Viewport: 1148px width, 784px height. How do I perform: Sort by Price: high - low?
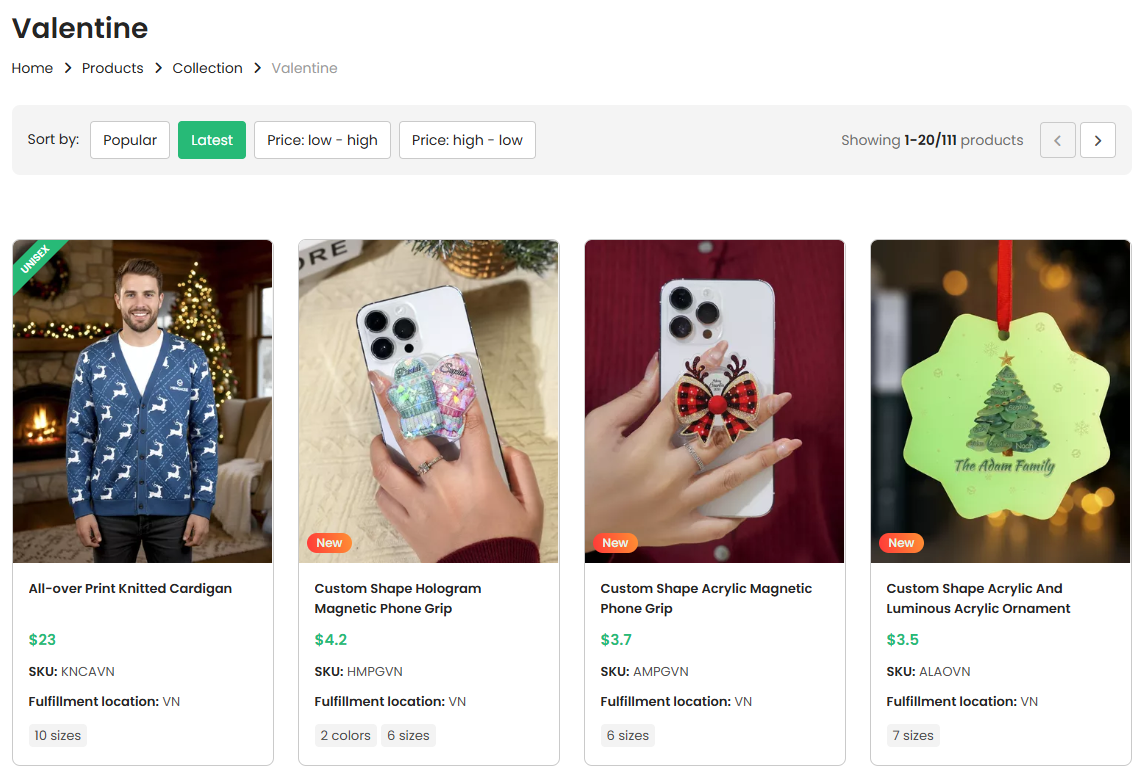click(467, 140)
